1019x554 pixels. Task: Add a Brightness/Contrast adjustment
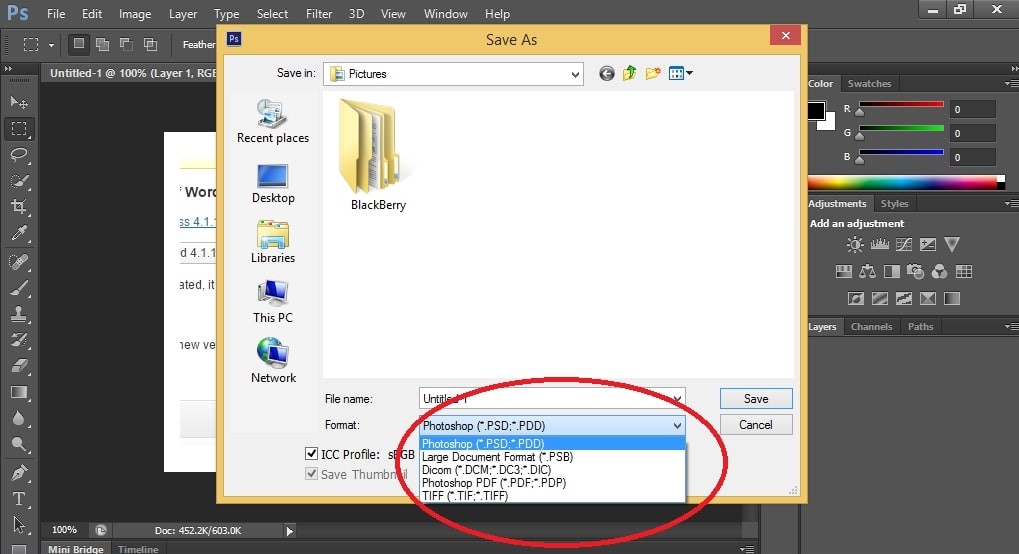tap(855, 244)
